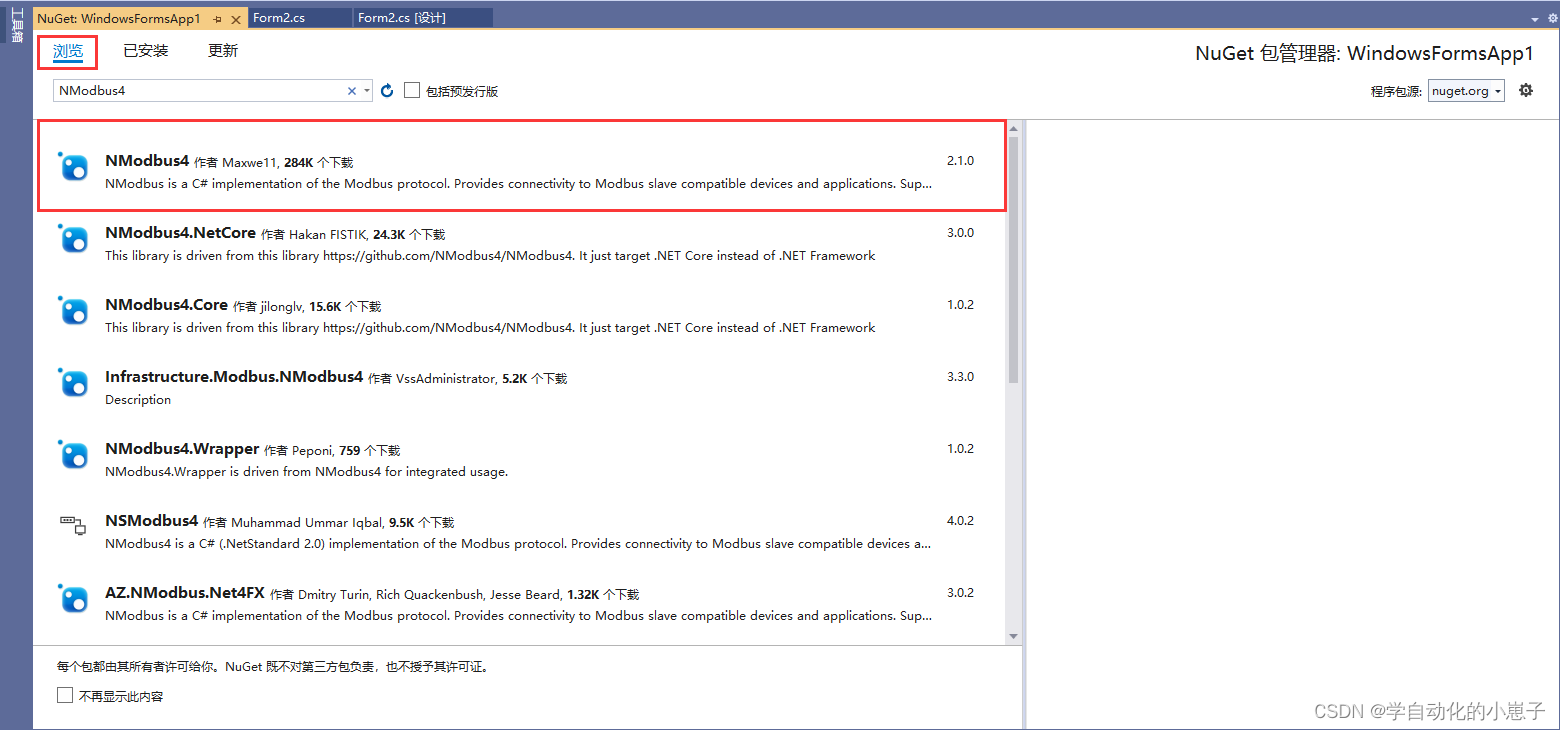The width and height of the screenshot is (1560, 730).
Task: Check the do not show again box
Action: click(x=65, y=695)
